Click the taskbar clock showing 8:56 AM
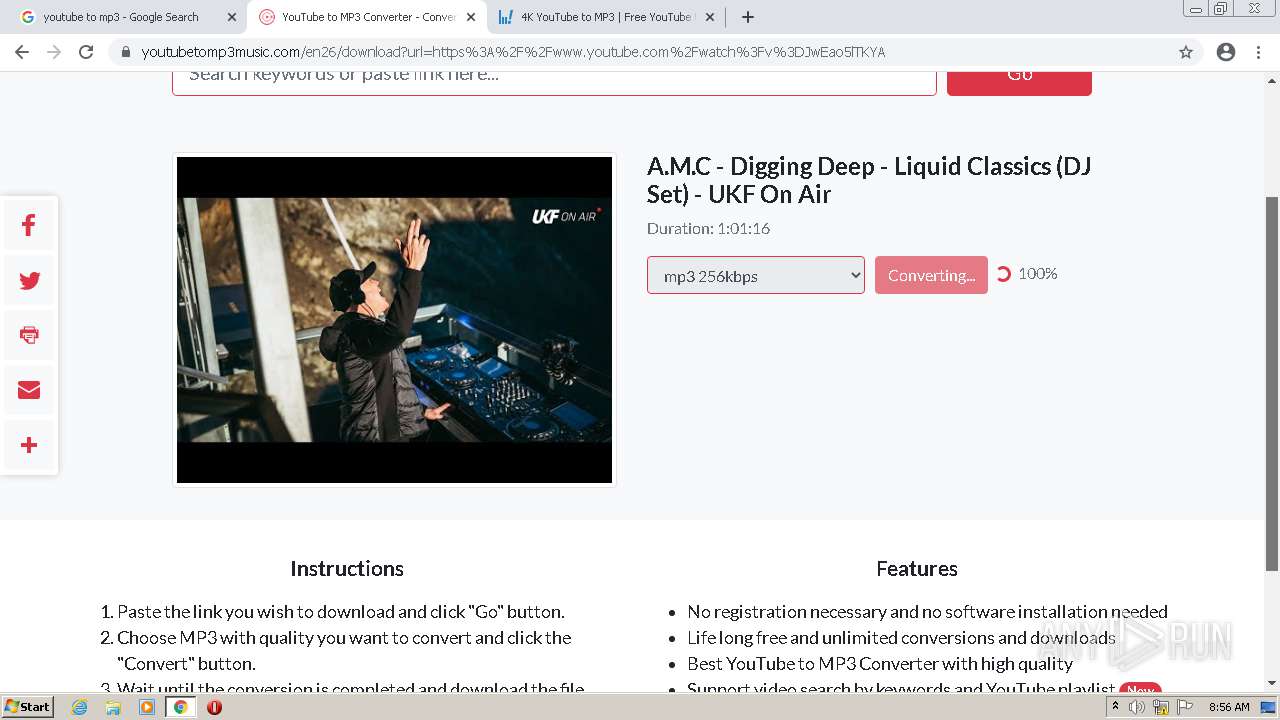1280x720 pixels. [1229, 707]
